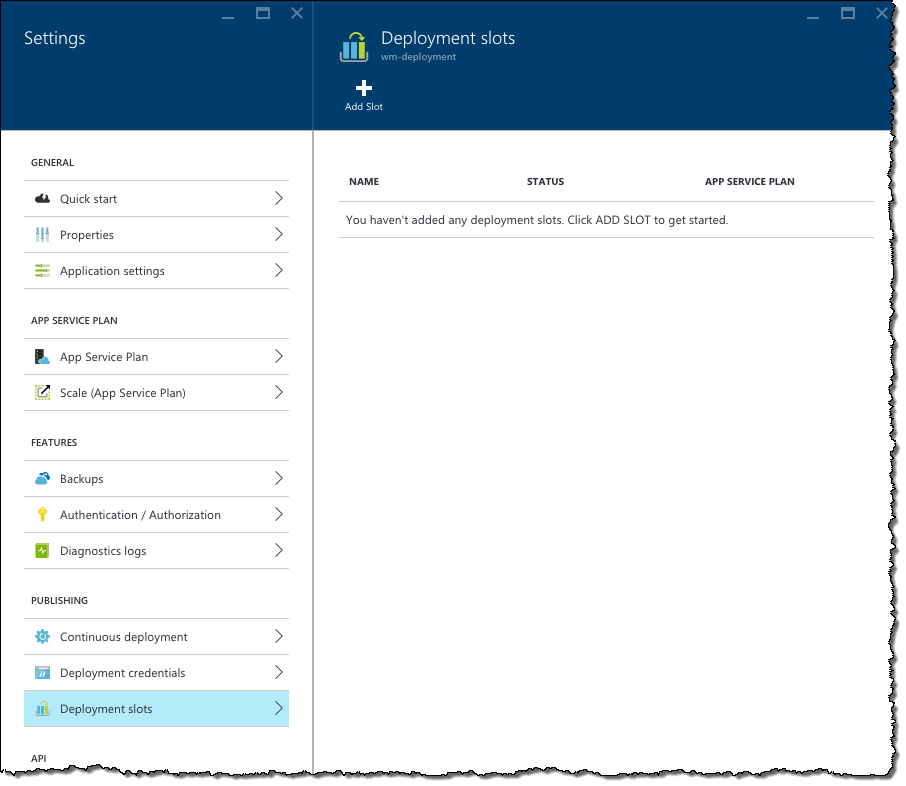Screen dimensions: 906x786
Task: Expand the Backups chevron arrow
Action: [x=279, y=479]
